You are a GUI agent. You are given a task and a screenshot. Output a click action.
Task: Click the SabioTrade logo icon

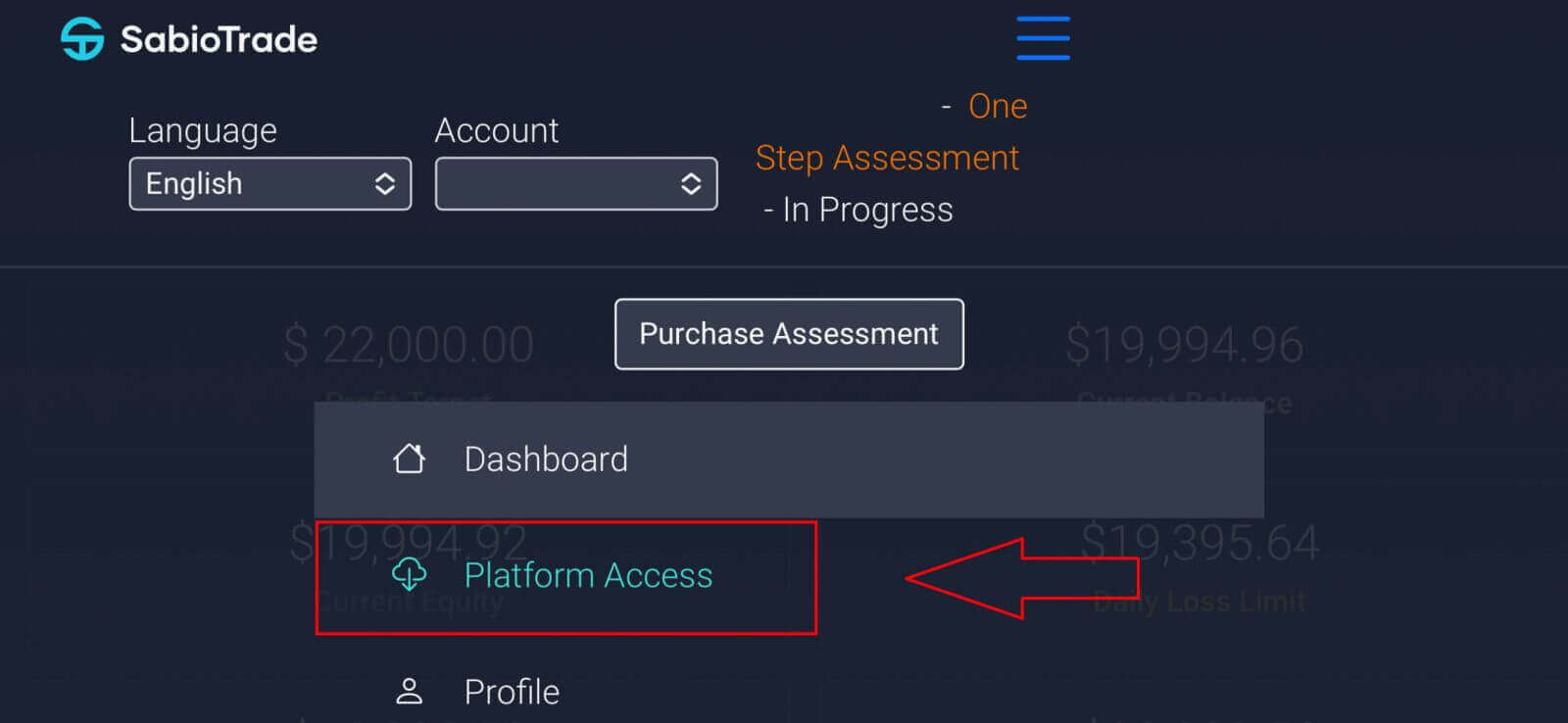82,37
